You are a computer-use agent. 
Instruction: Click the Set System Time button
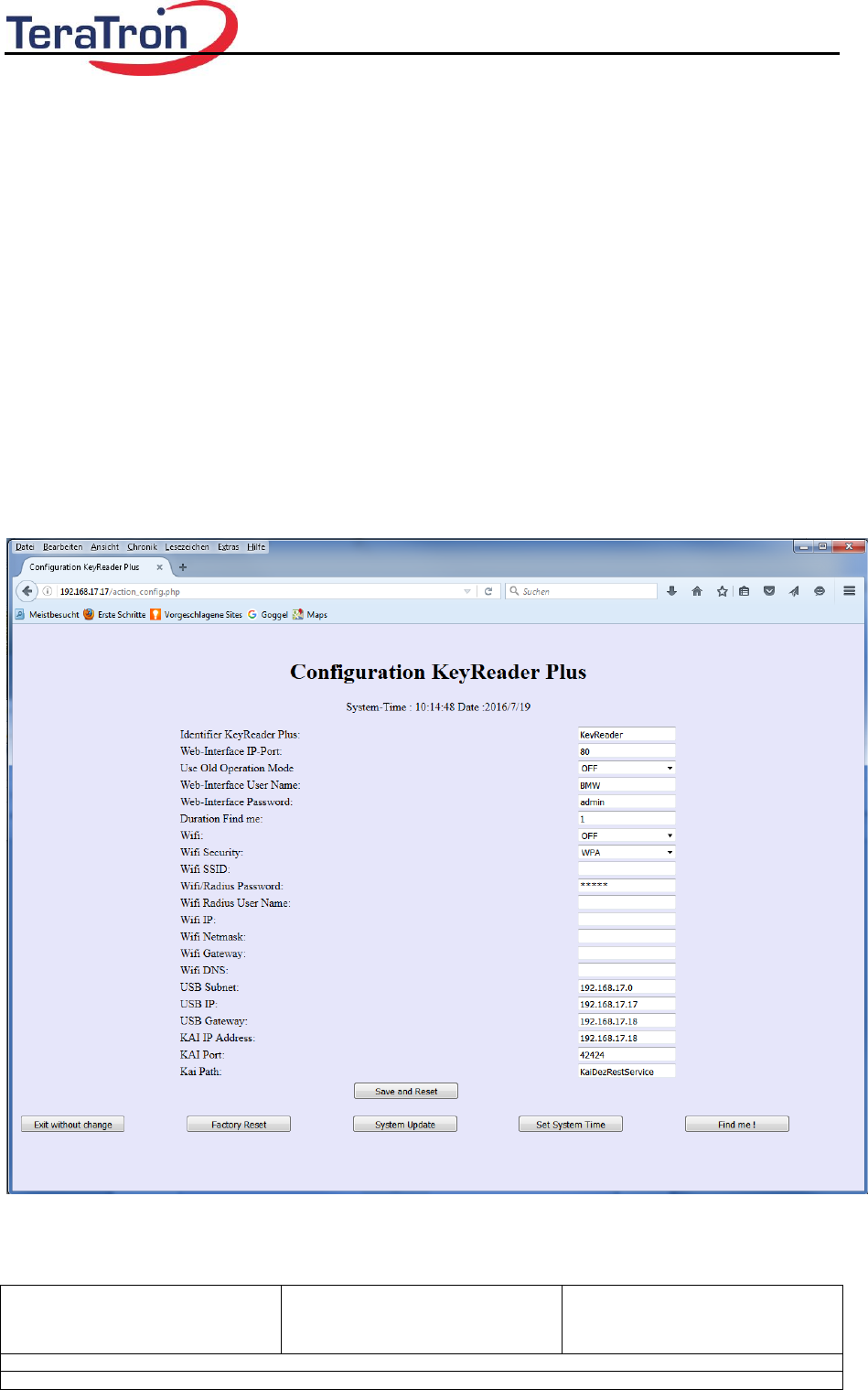(571, 1125)
